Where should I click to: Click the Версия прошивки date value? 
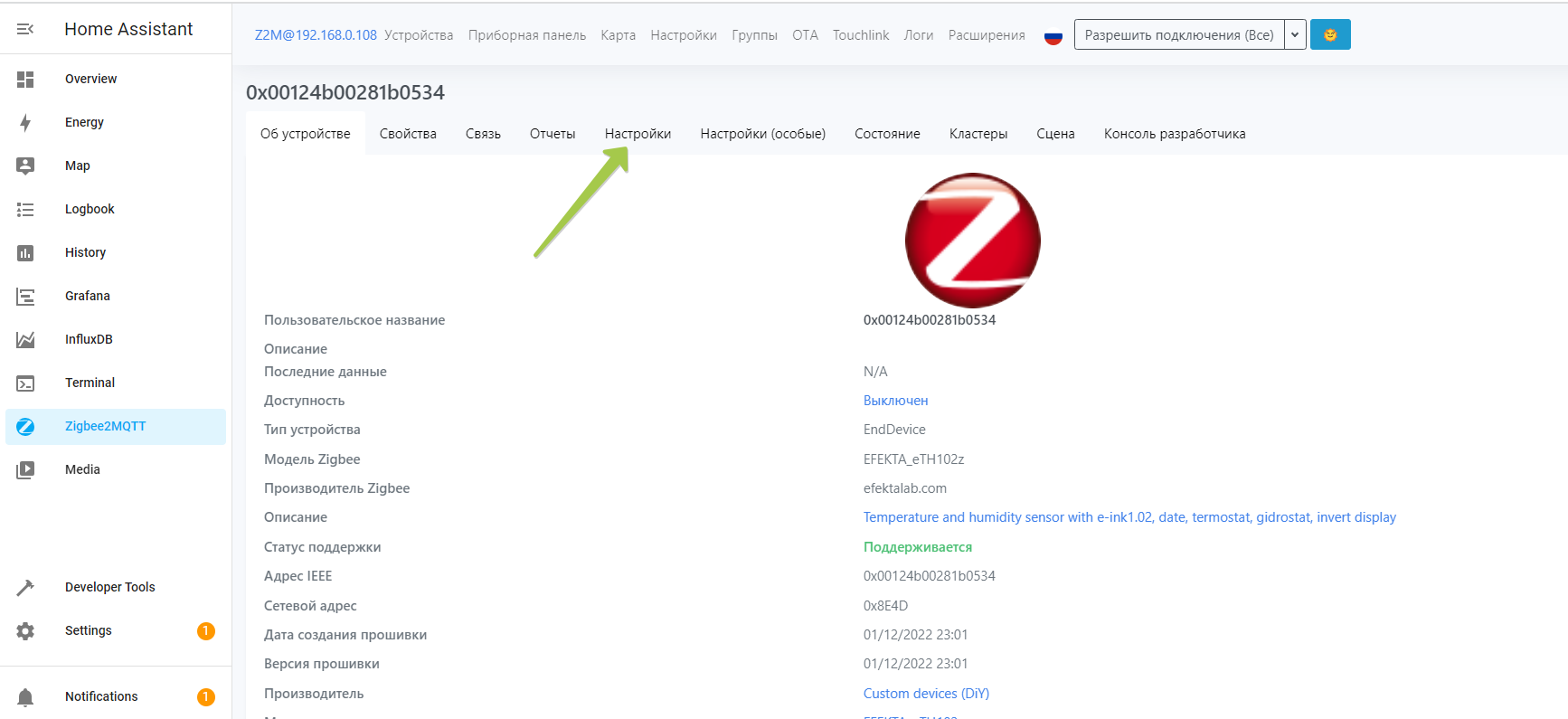point(915,664)
